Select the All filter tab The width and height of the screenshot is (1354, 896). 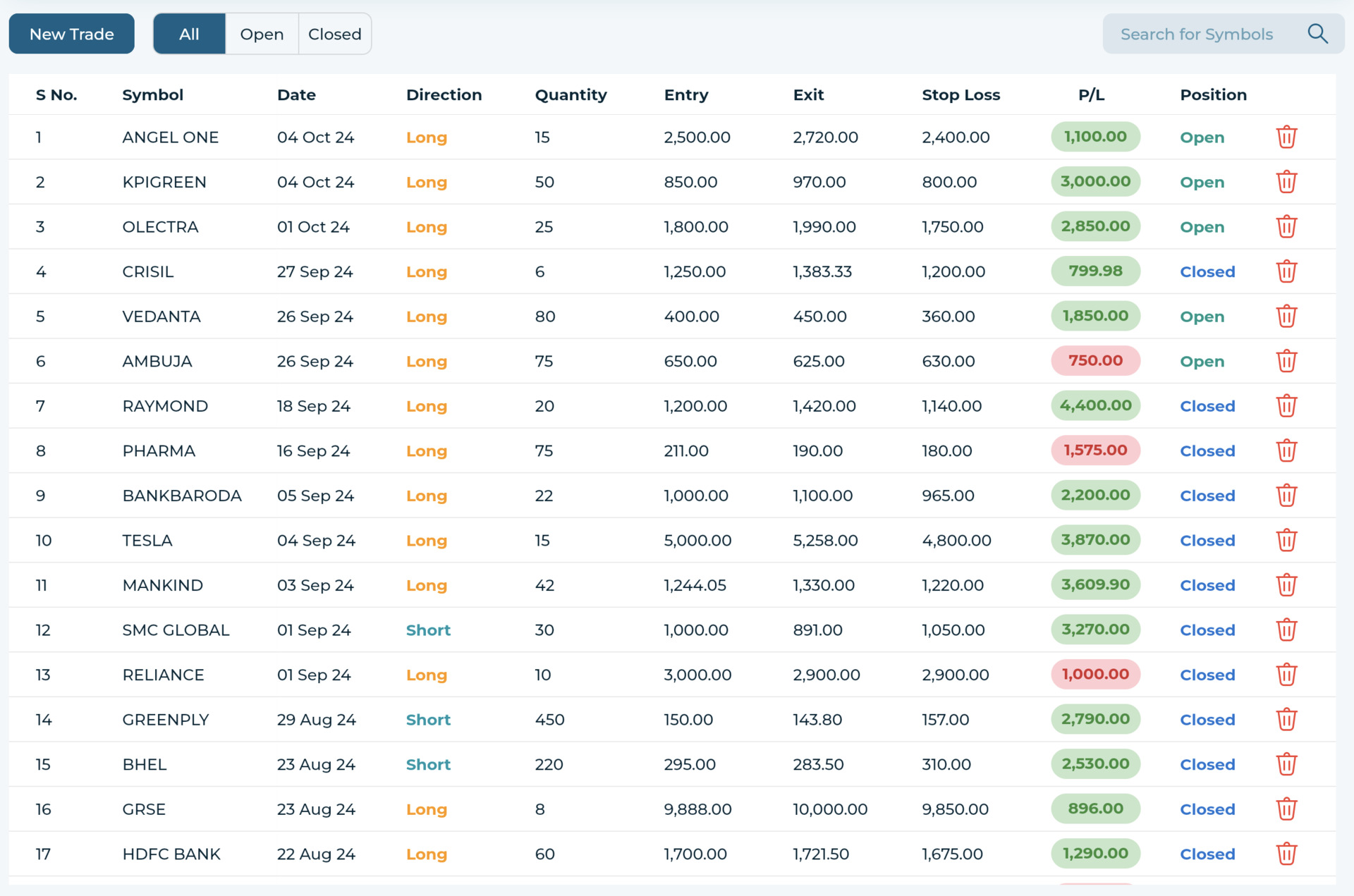click(x=189, y=34)
